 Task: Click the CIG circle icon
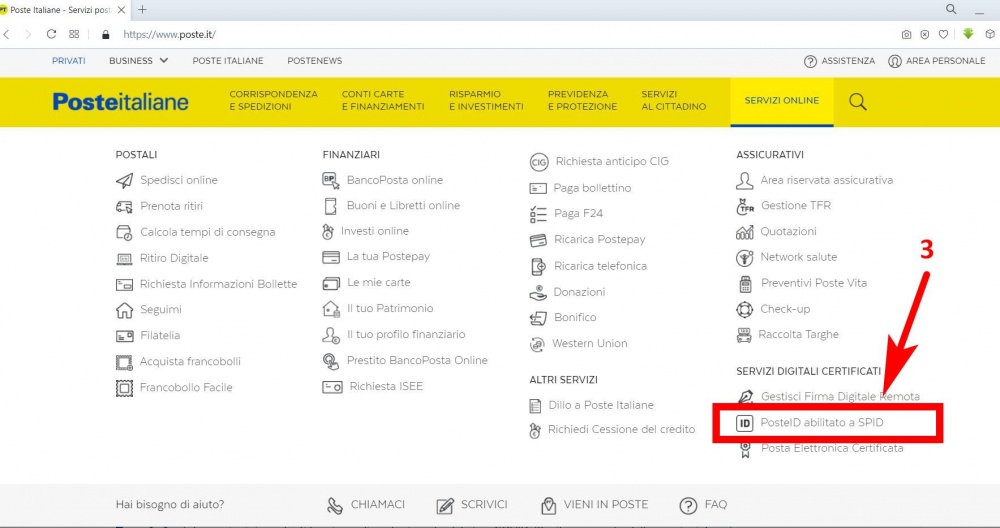coord(539,162)
